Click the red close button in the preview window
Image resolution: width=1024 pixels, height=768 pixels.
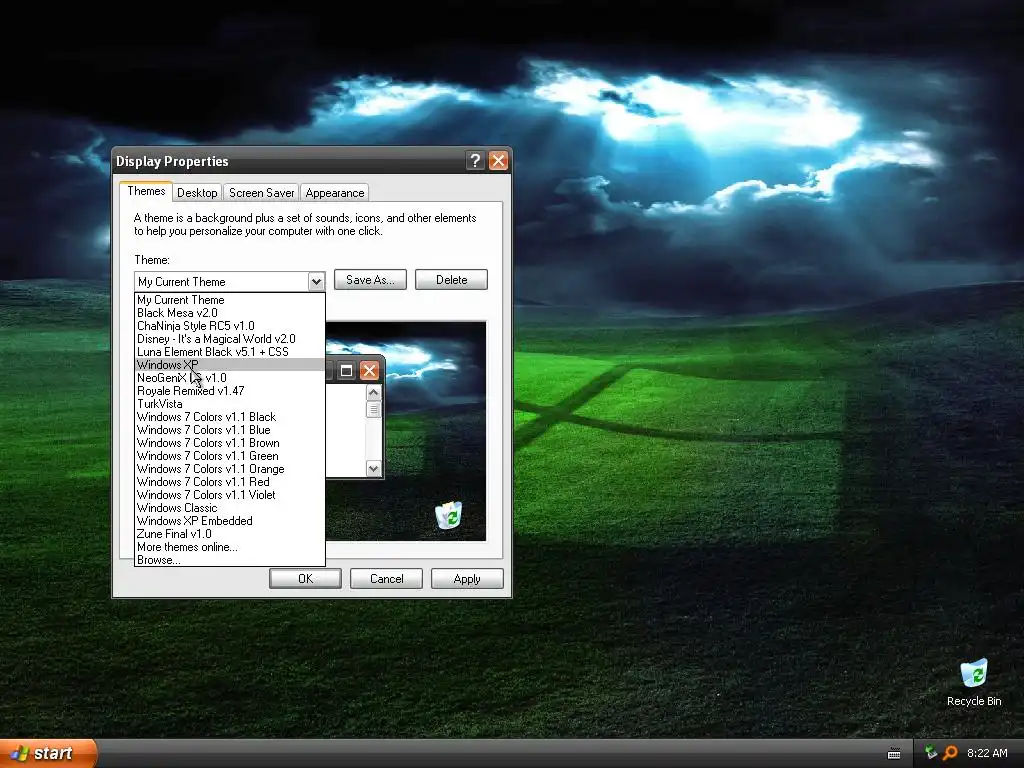(x=369, y=371)
